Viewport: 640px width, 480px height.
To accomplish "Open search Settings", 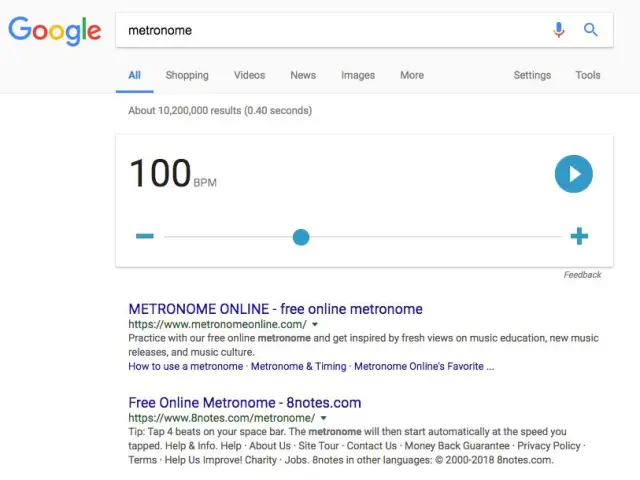I will (x=532, y=75).
